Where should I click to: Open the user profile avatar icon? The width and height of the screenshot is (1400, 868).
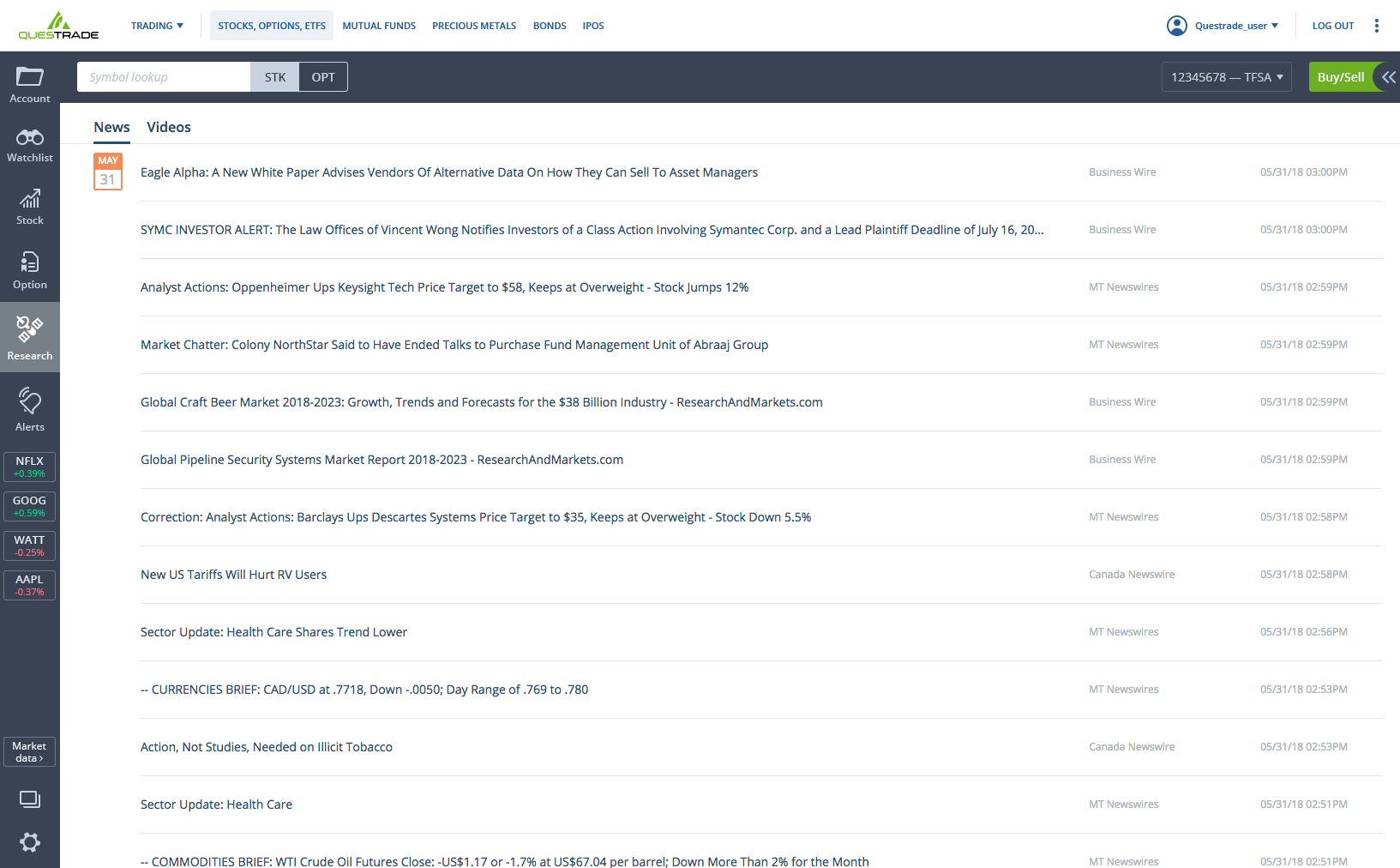(1177, 26)
